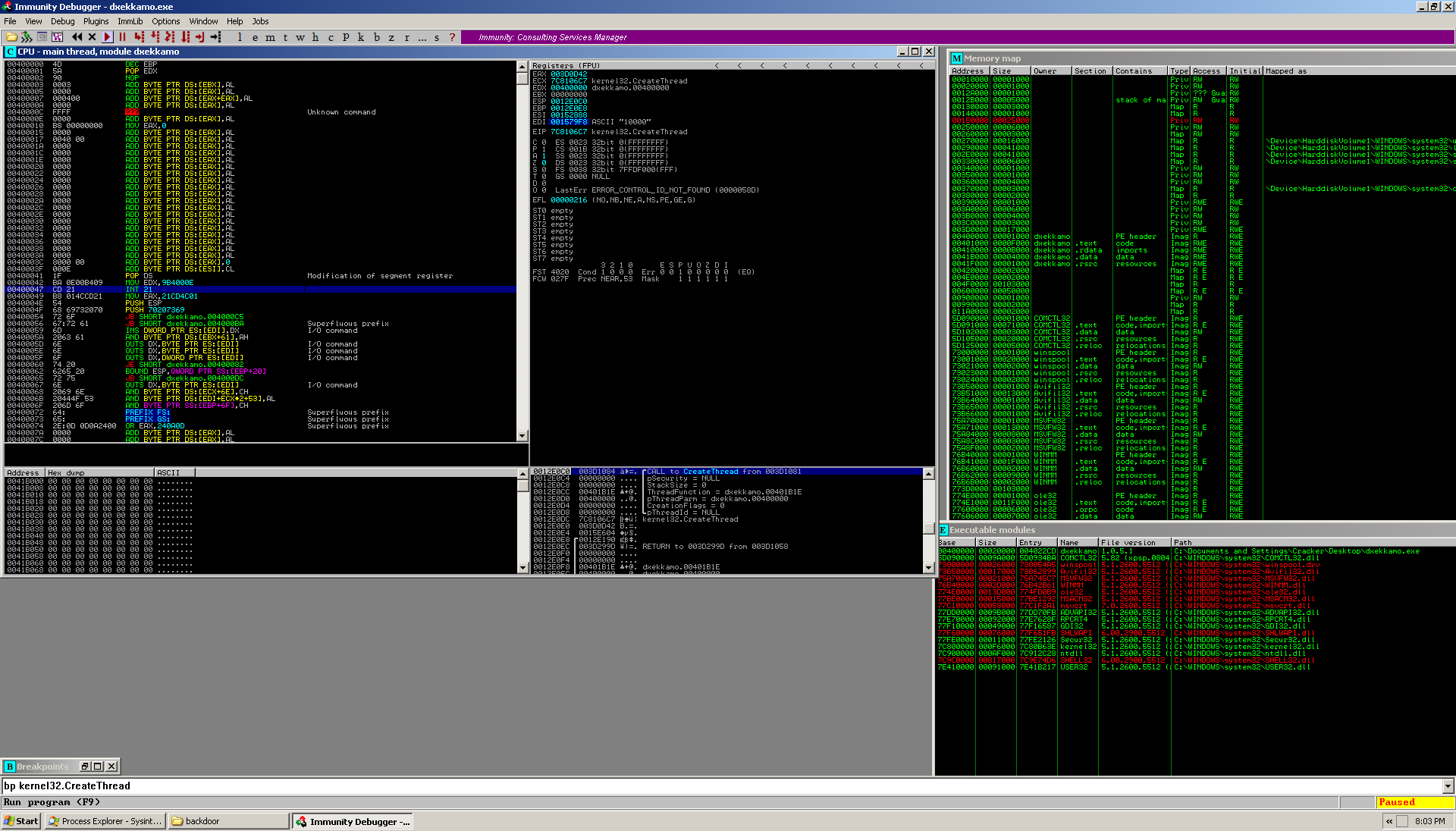
Task: Show References with 'r' button
Action: pyautogui.click(x=406, y=36)
